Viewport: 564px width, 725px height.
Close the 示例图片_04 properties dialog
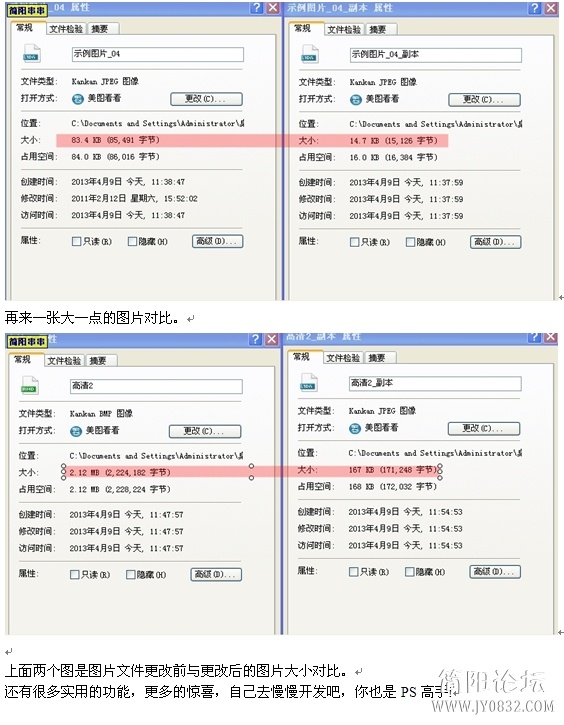[273, 7]
